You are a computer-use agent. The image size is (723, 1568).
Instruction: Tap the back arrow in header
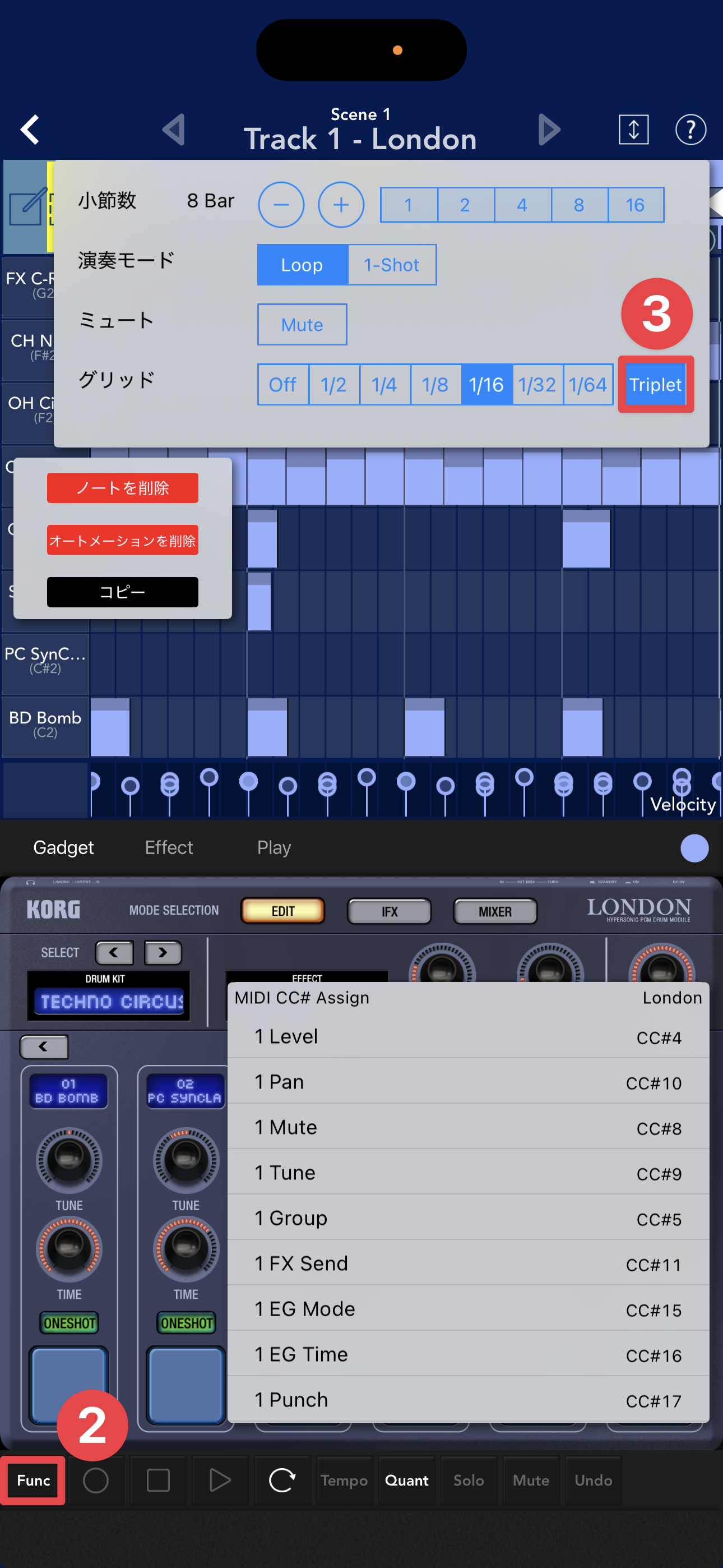30,130
